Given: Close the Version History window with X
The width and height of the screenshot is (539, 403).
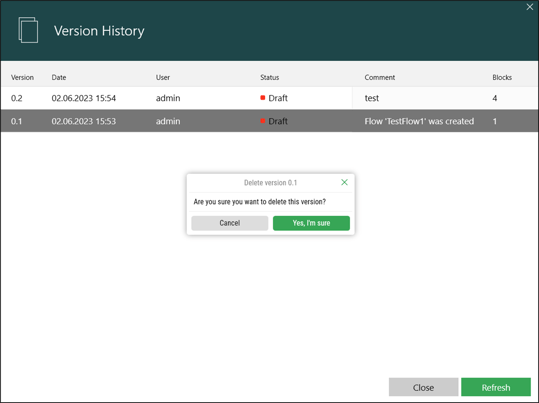Looking at the screenshot, I should coord(530,7).
